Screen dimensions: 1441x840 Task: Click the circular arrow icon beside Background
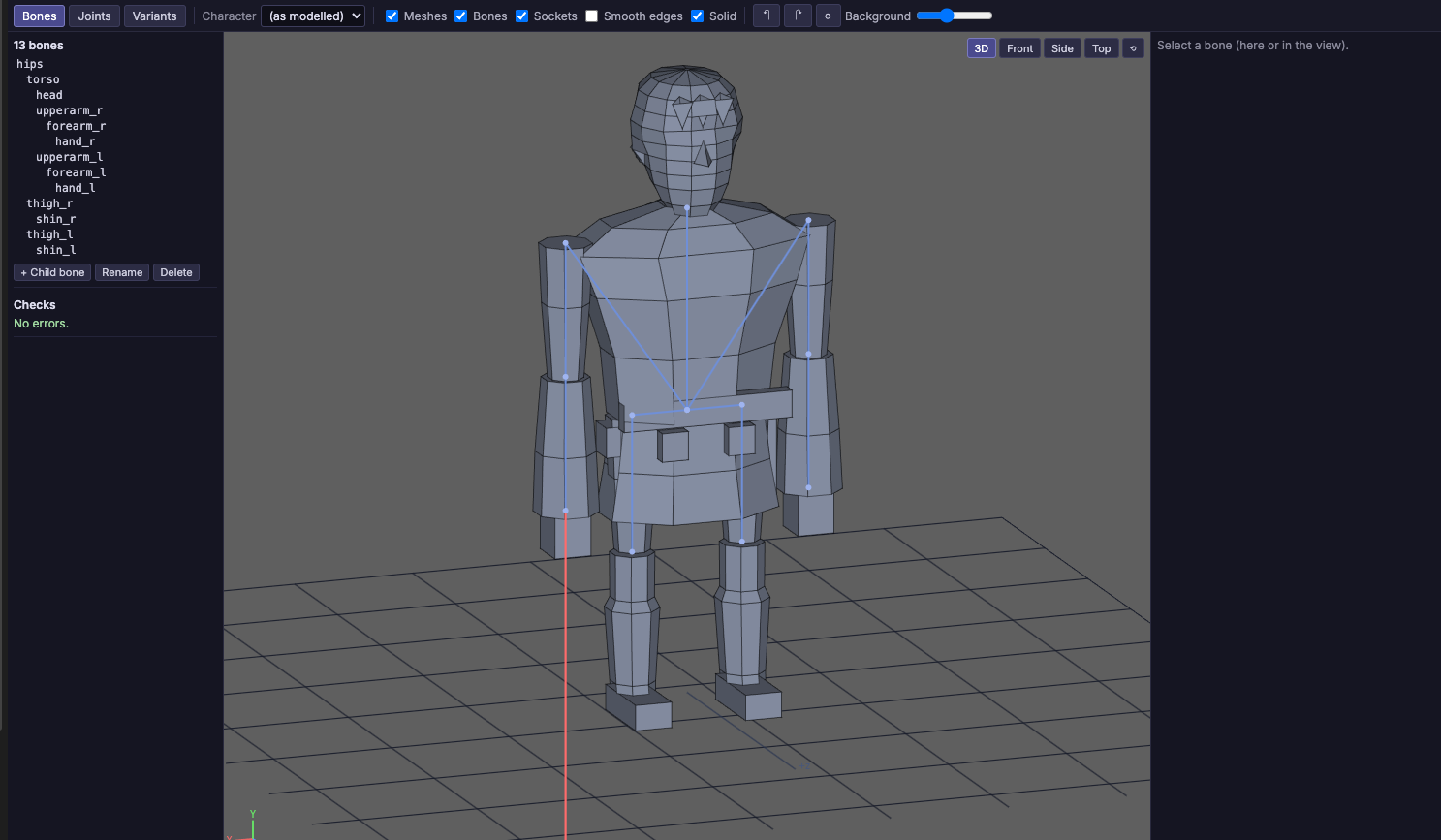829,16
